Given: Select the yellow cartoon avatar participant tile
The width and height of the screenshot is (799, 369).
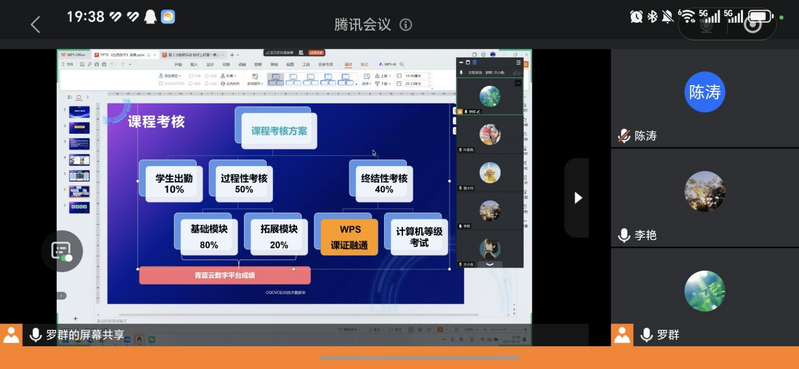Looking at the screenshot, I should coord(490,172).
